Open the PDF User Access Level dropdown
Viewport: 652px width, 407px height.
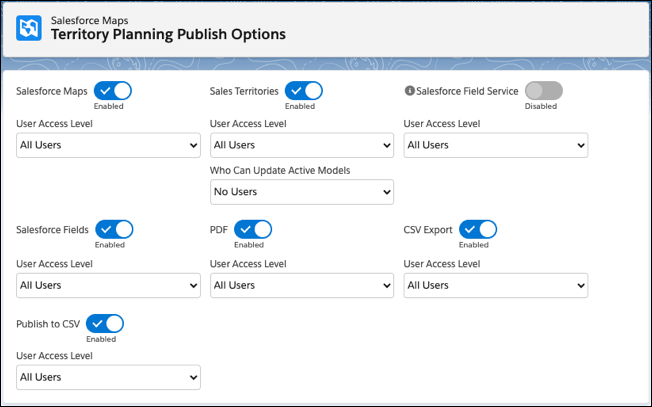pyautogui.click(x=302, y=286)
